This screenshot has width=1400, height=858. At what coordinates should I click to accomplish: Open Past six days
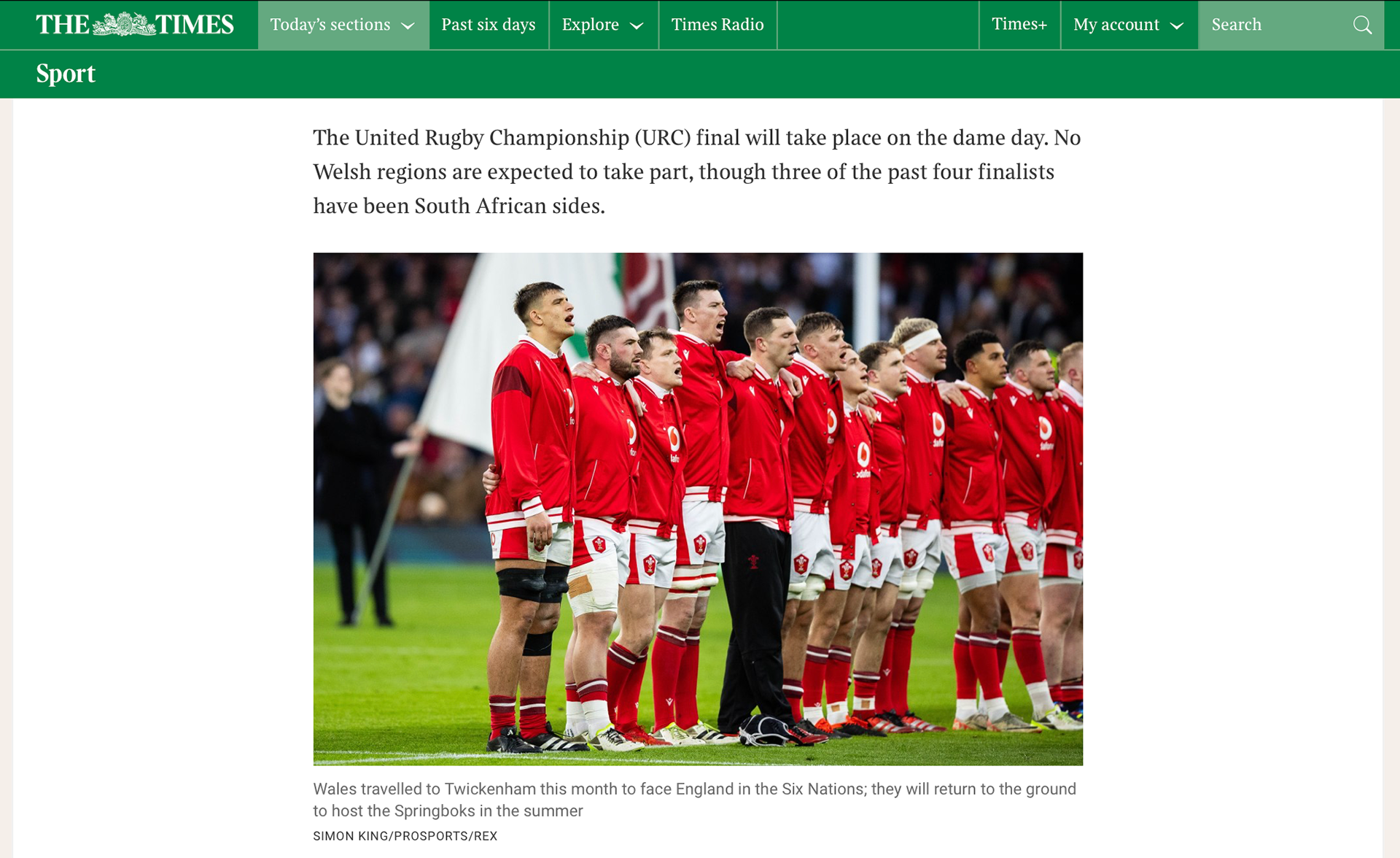(x=489, y=25)
